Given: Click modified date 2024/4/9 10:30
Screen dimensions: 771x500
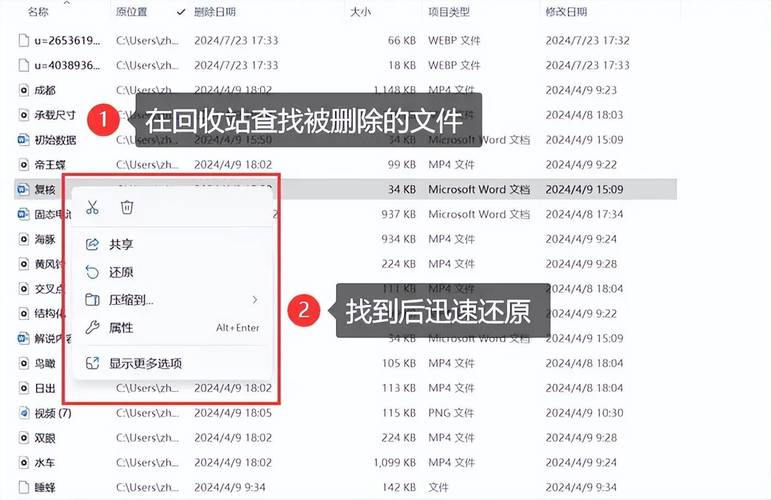Looking at the screenshot, I should 585,413.
